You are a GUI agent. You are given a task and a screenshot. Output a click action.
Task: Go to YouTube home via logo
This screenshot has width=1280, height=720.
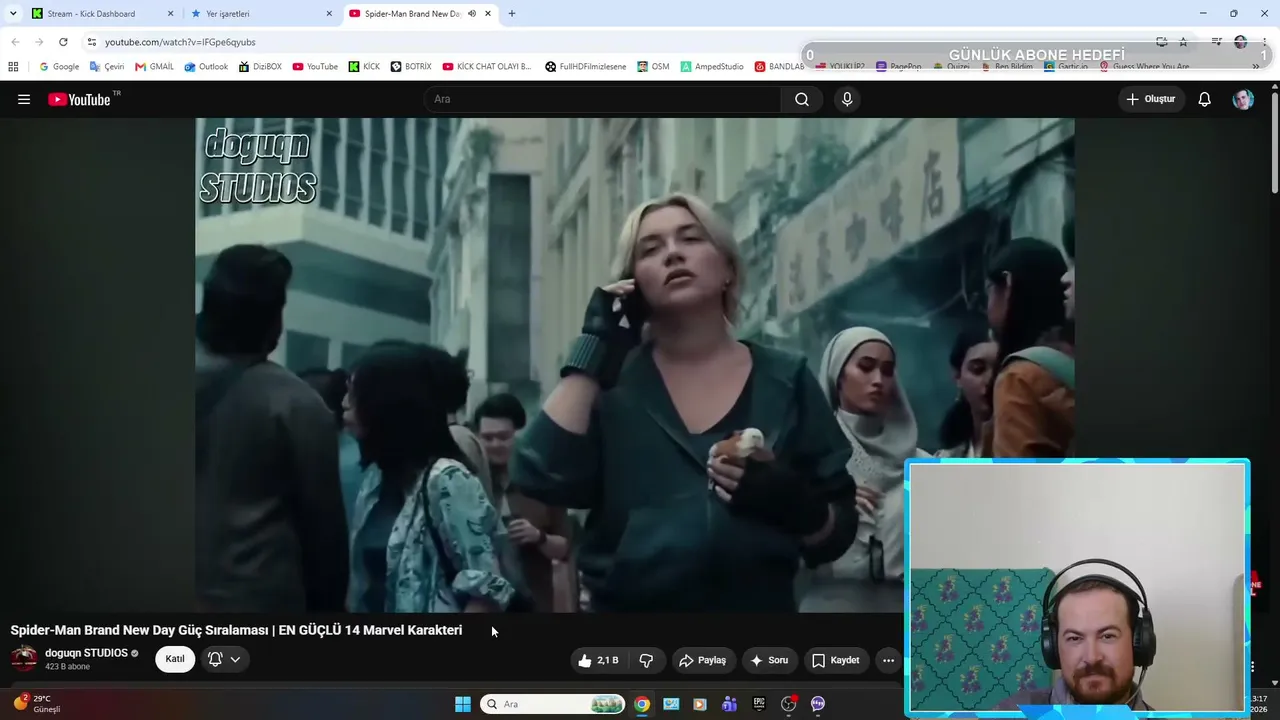pyautogui.click(x=80, y=99)
